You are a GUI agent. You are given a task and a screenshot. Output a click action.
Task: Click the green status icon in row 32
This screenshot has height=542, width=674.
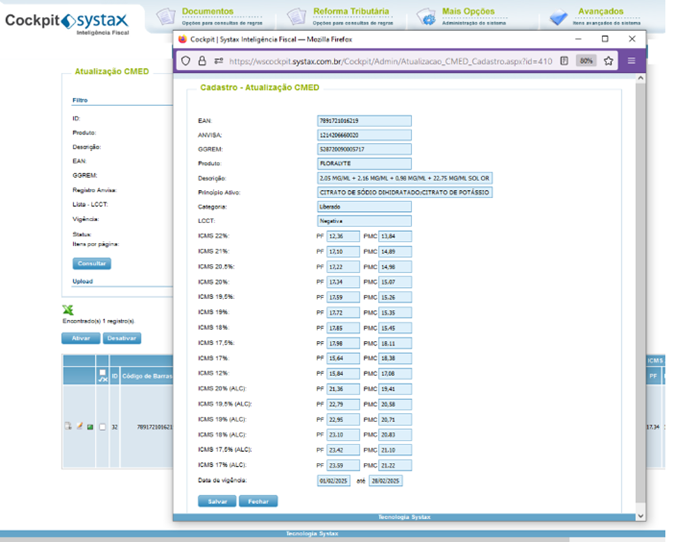click(90, 427)
